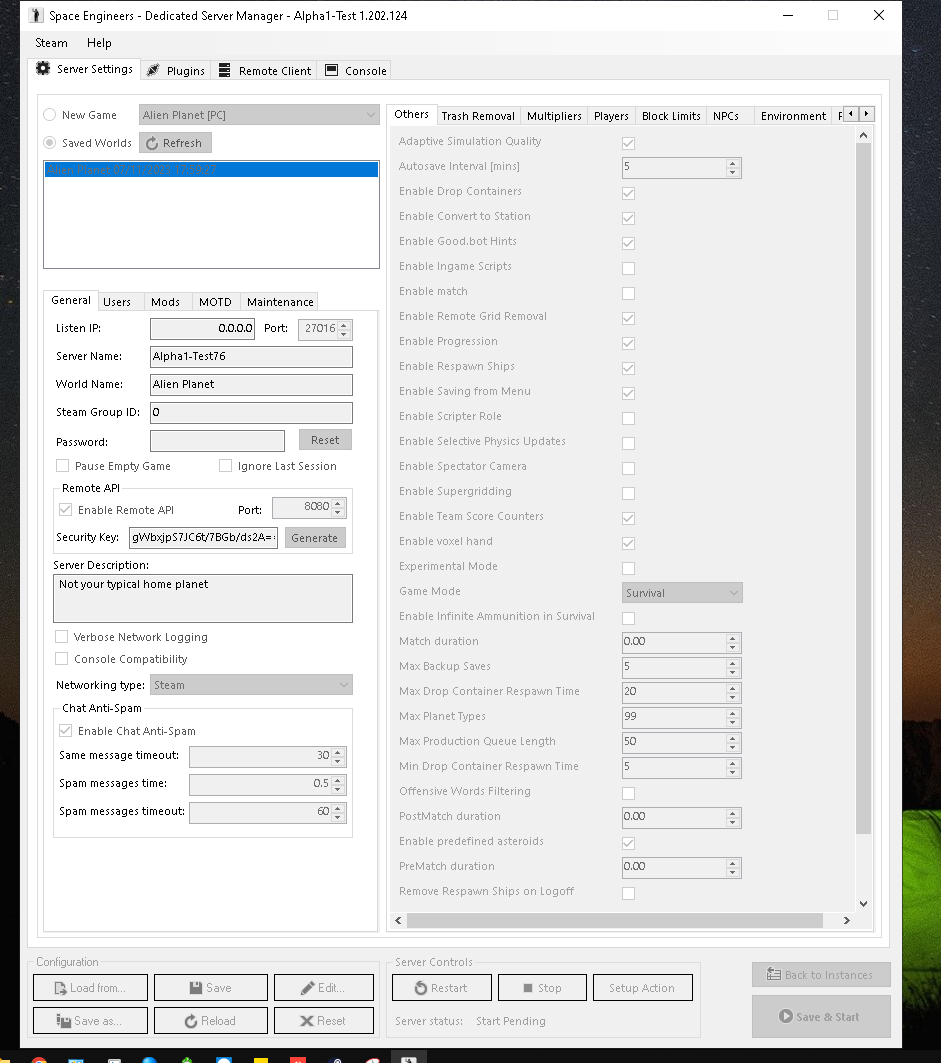Click Load from folder button
Image resolution: width=941 pixels, height=1063 pixels.
coord(90,988)
